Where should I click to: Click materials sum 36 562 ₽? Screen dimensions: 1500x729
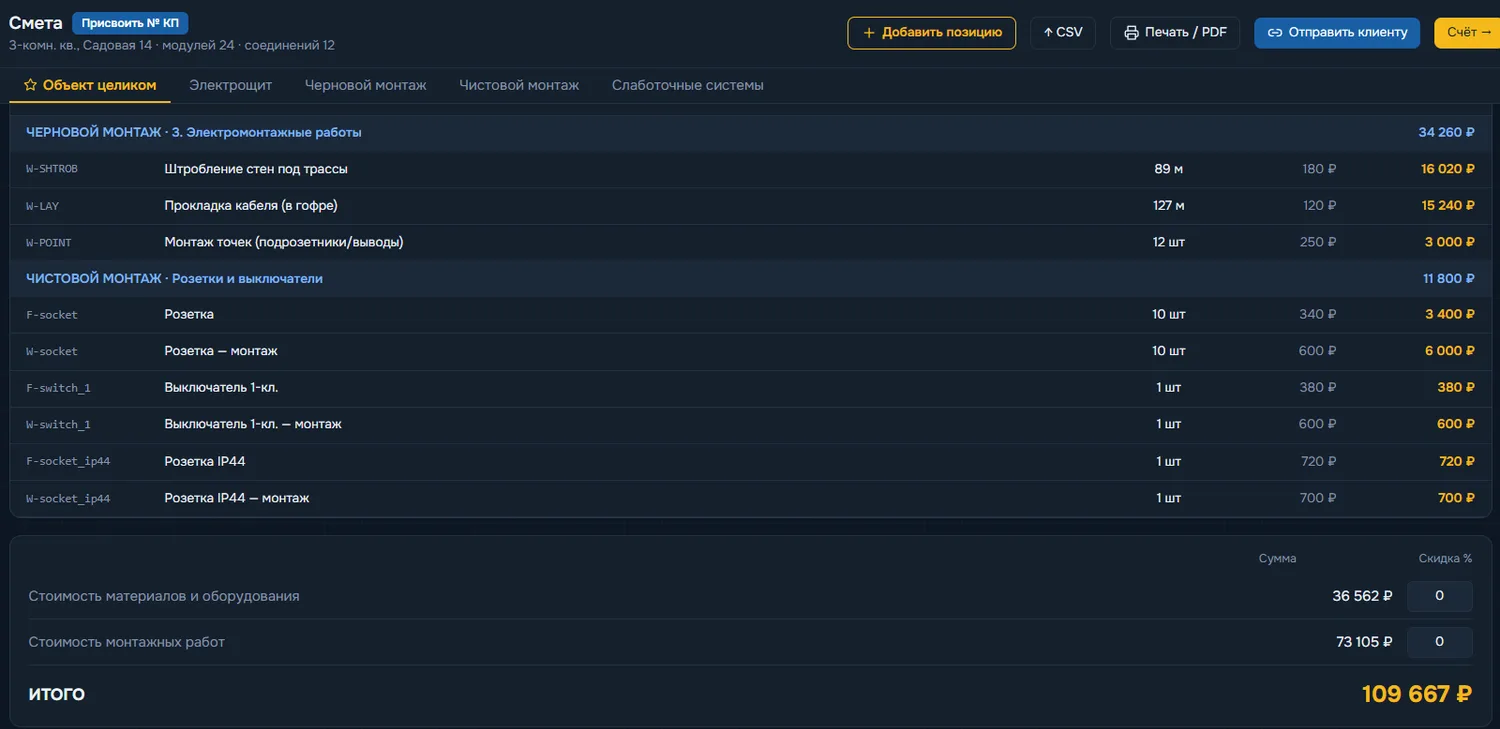coord(1362,596)
